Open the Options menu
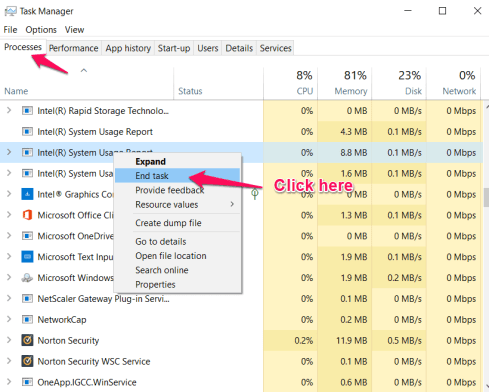The width and height of the screenshot is (489, 392). coord(41,30)
